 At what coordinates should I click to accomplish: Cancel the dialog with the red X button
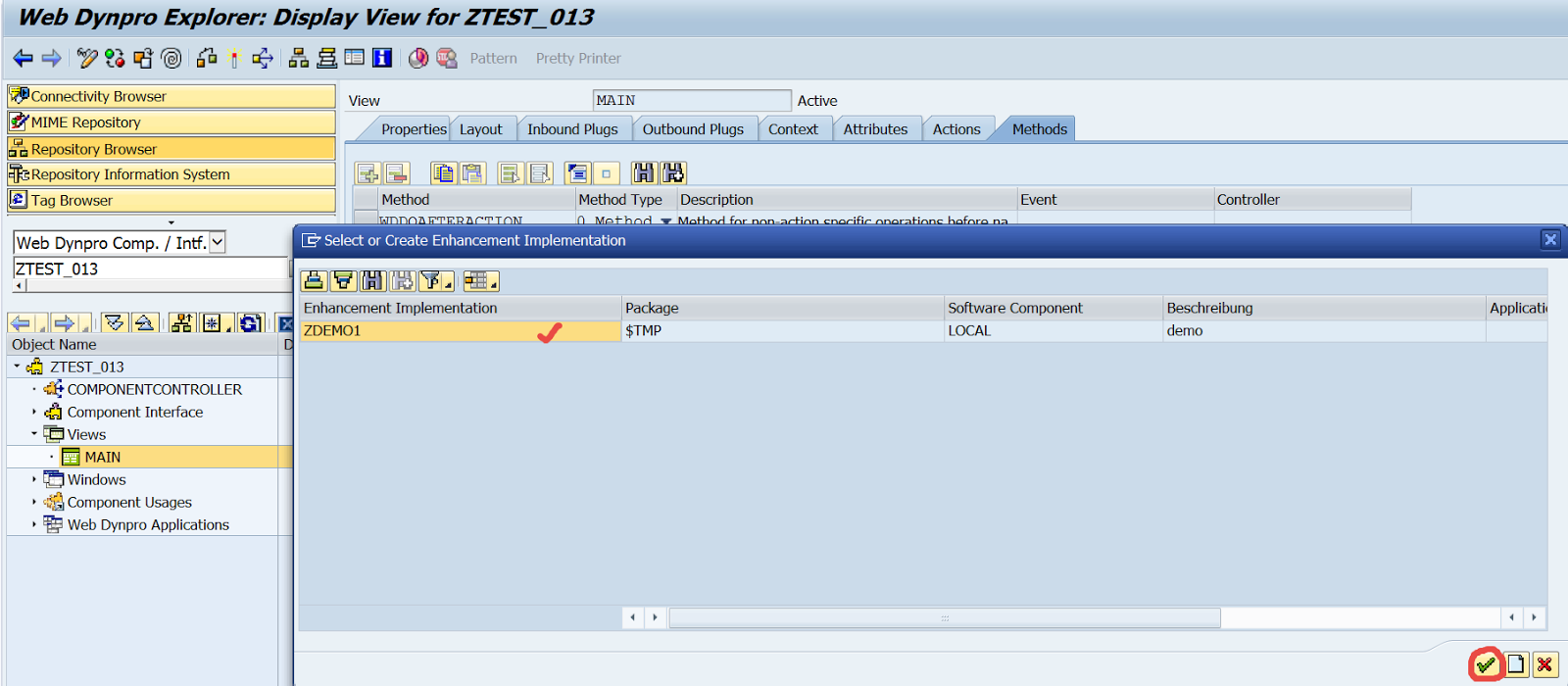click(x=1545, y=664)
